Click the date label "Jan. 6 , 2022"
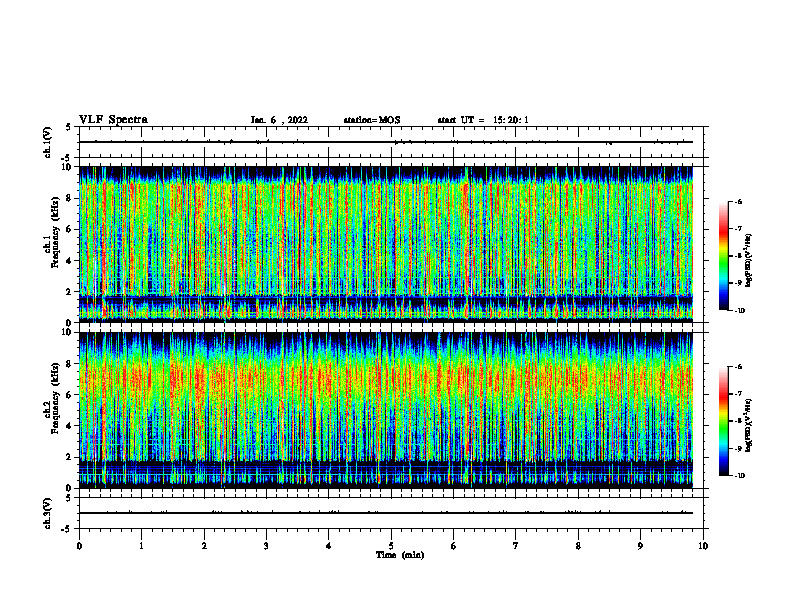Screen dimensions: 792x612 (279, 120)
